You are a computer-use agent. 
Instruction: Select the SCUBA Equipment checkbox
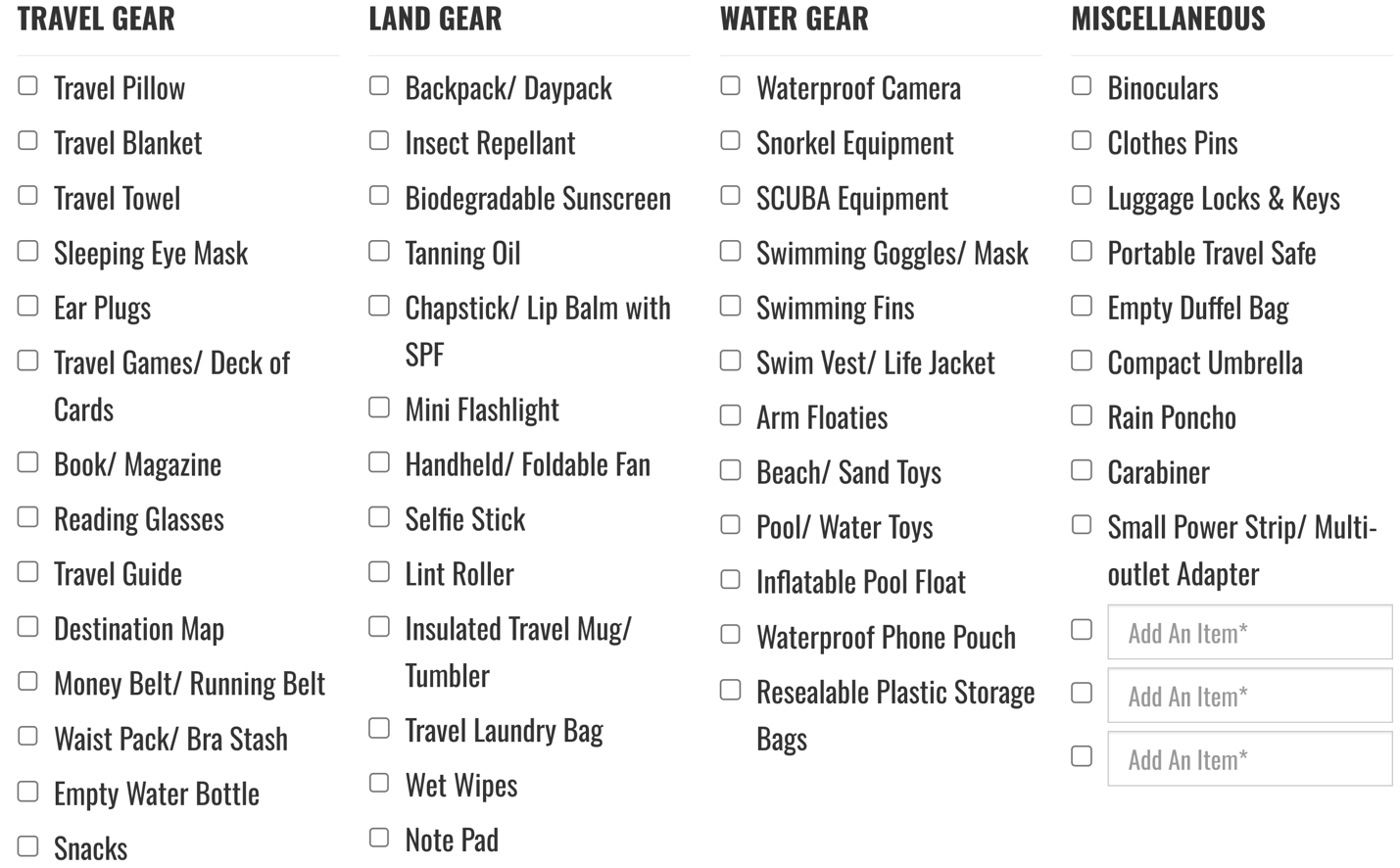click(x=731, y=196)
